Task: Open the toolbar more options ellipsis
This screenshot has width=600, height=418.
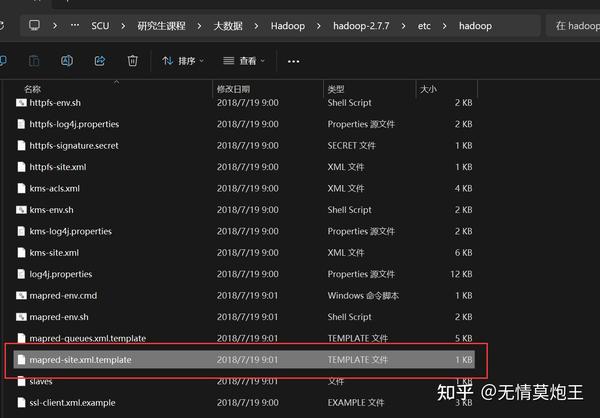Action: pos(293,61)
